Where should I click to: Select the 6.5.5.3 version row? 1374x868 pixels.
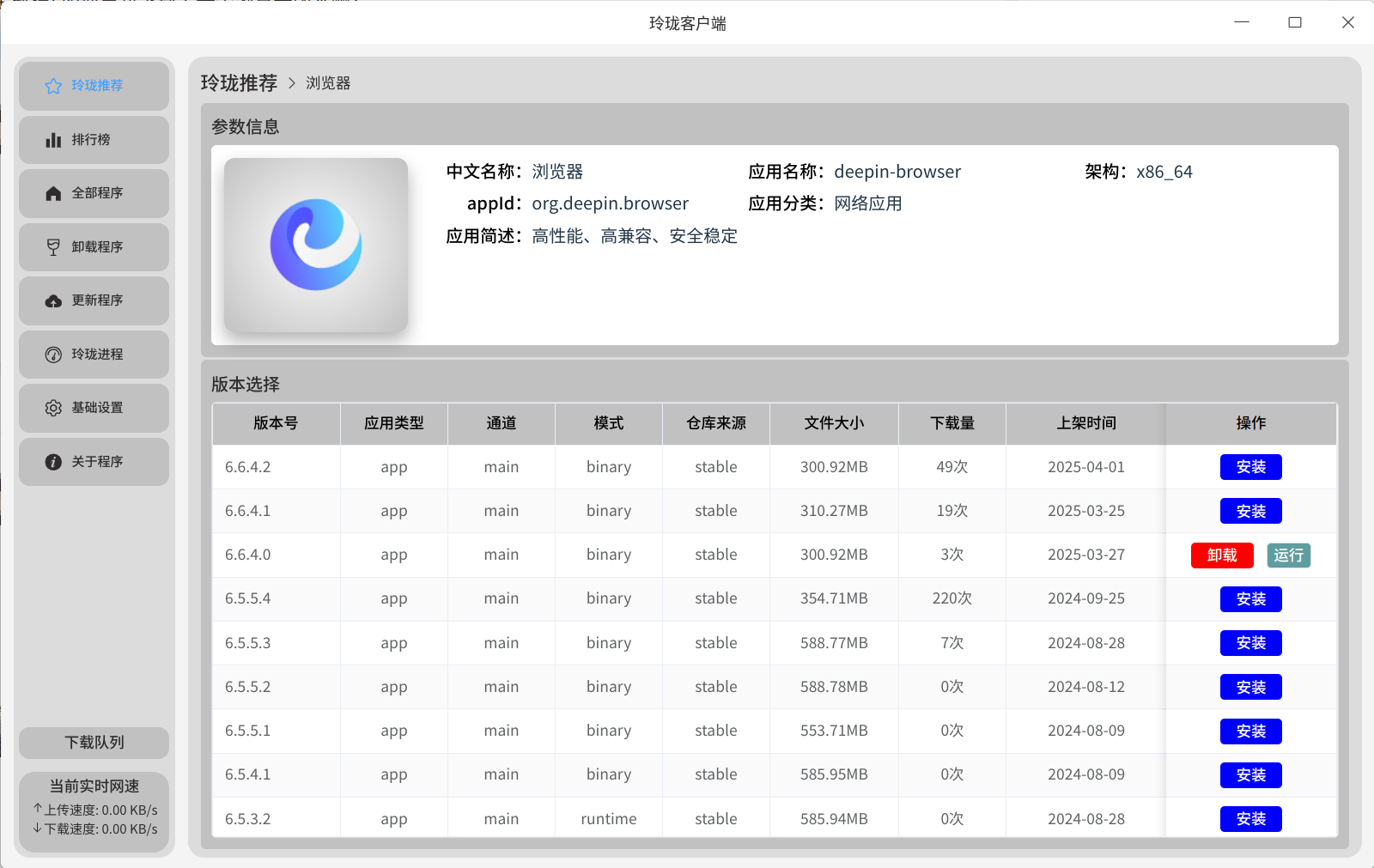pos(775,643)
